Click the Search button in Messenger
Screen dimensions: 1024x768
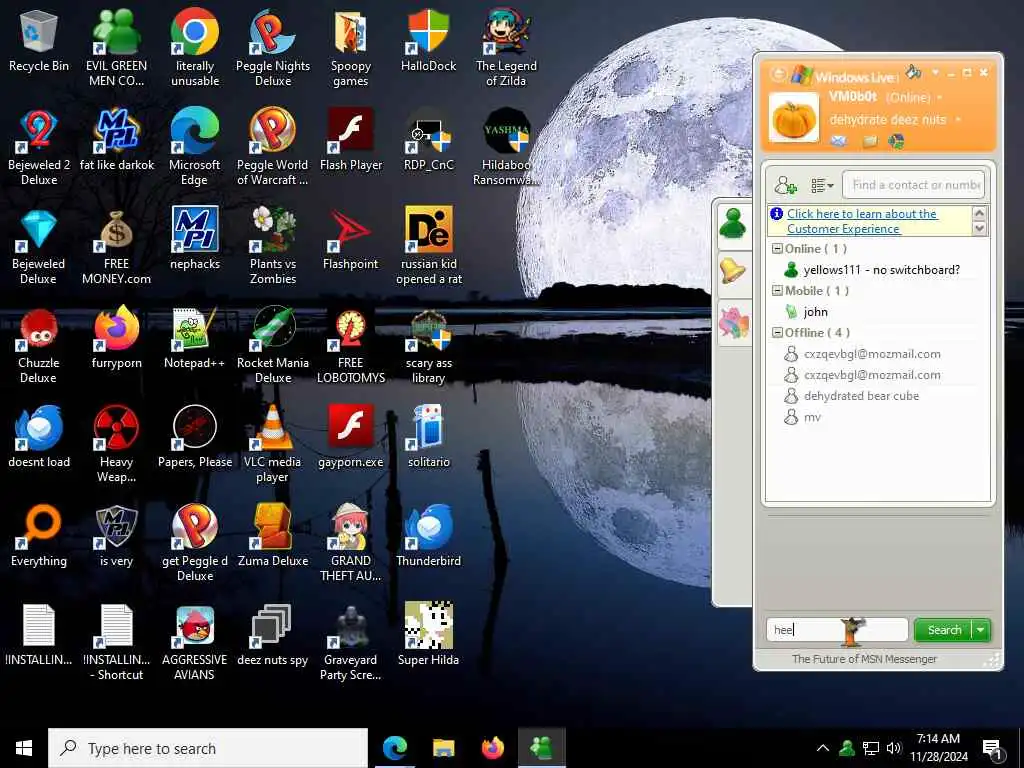tap(944, 630)
